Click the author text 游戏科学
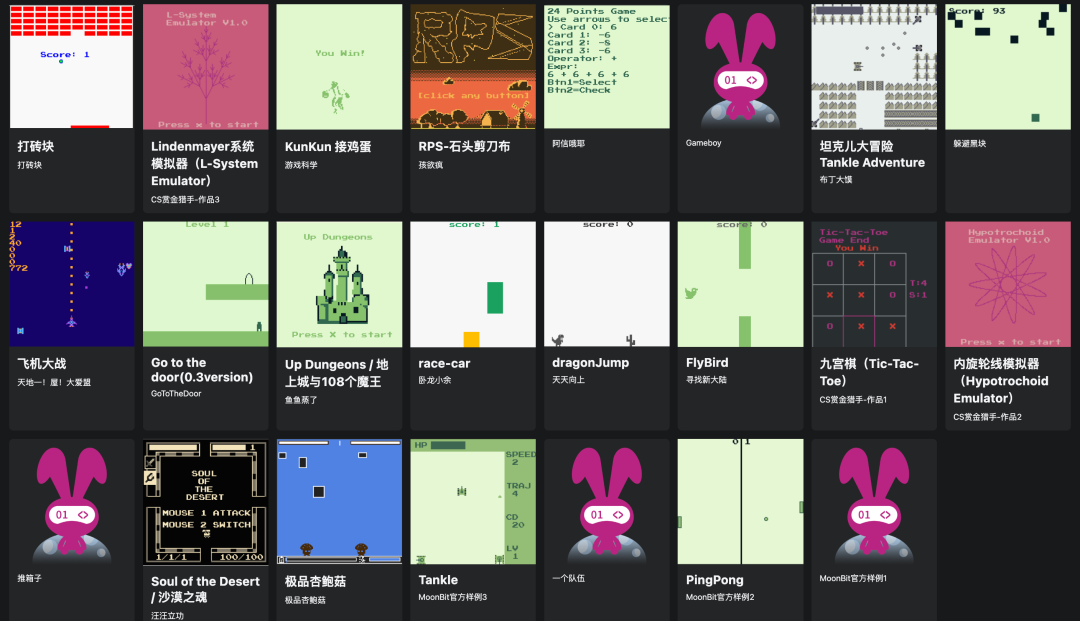Viewport: 1080px width, 621px height. (301, 165)
